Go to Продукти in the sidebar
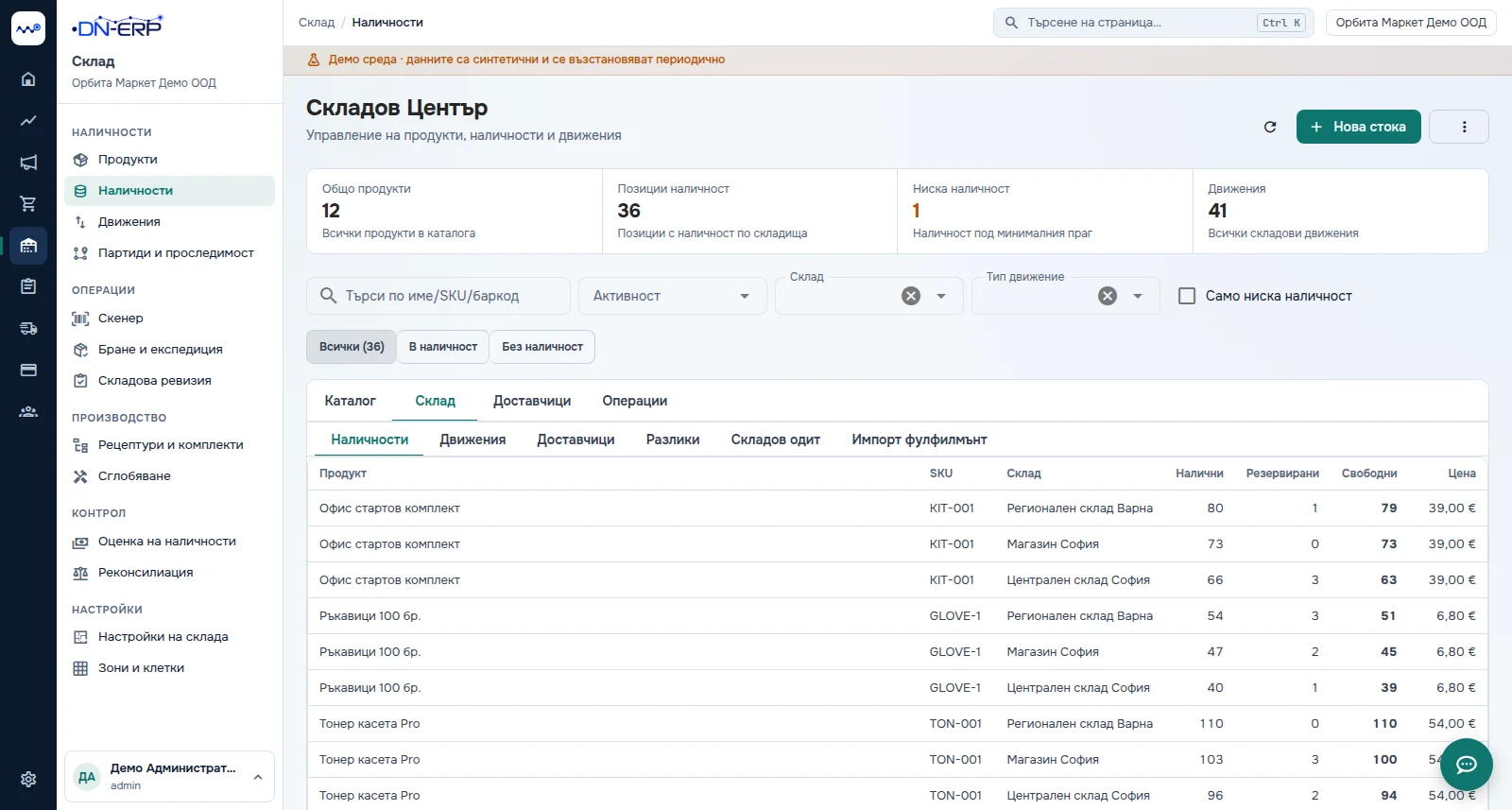 [170, 160]
